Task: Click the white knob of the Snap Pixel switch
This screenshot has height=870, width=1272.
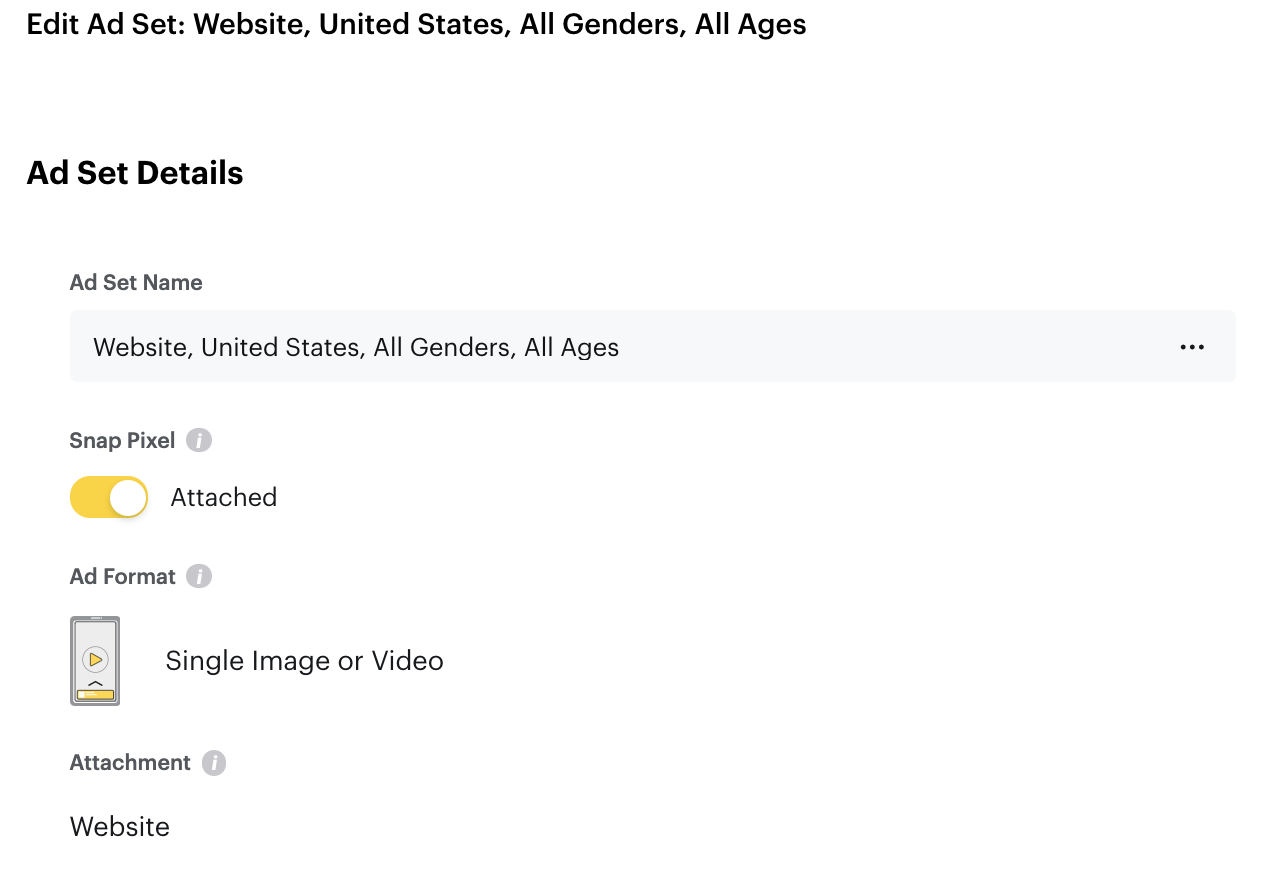Action: tap(128, 497)
